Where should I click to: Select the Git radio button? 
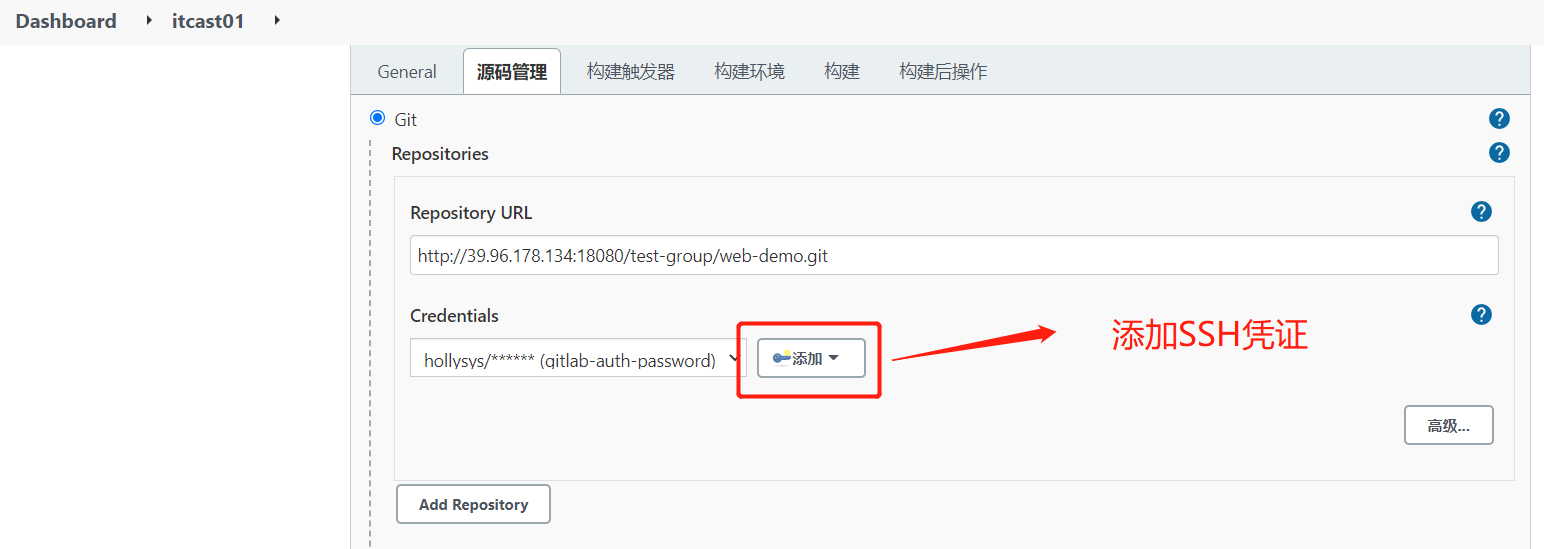tap(377, 118)
